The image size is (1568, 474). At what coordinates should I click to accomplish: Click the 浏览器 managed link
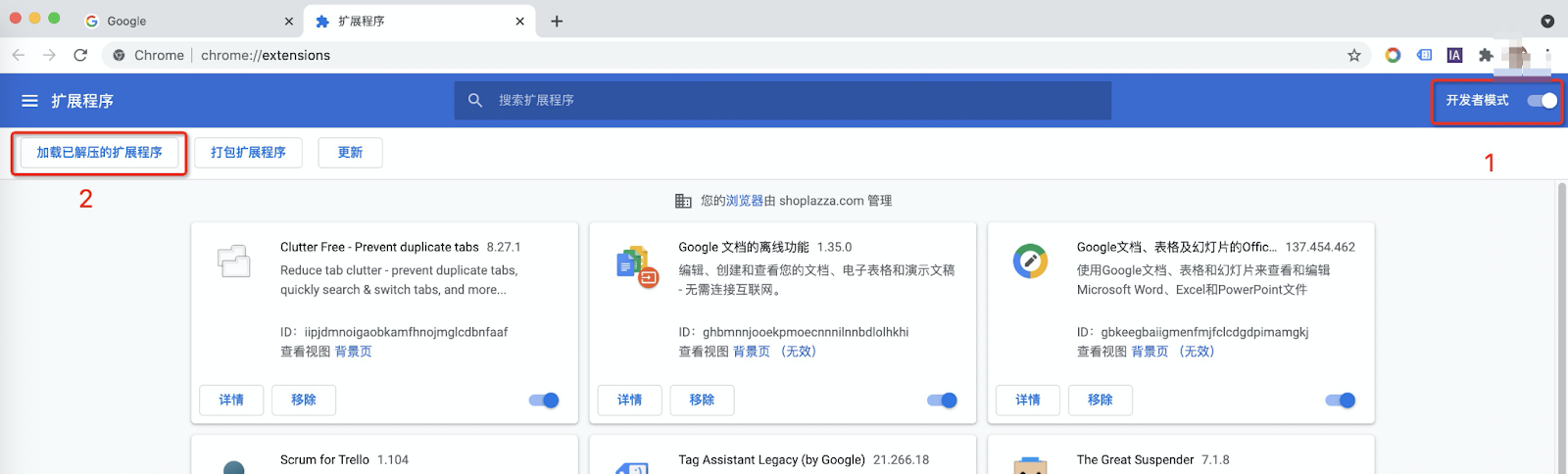pos(745,201)
